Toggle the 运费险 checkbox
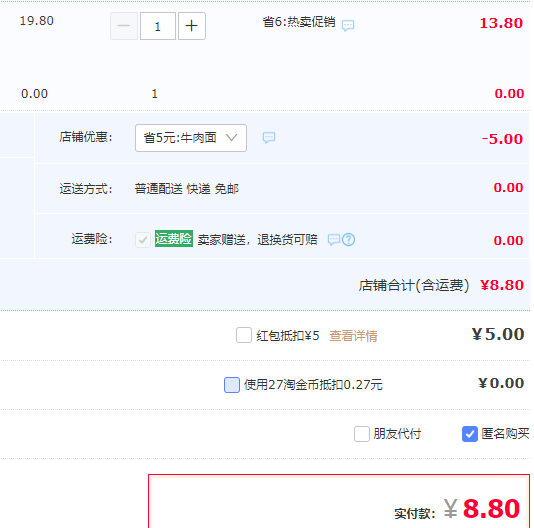The width and height of the screenshot is (534, 528). (143, 240)
